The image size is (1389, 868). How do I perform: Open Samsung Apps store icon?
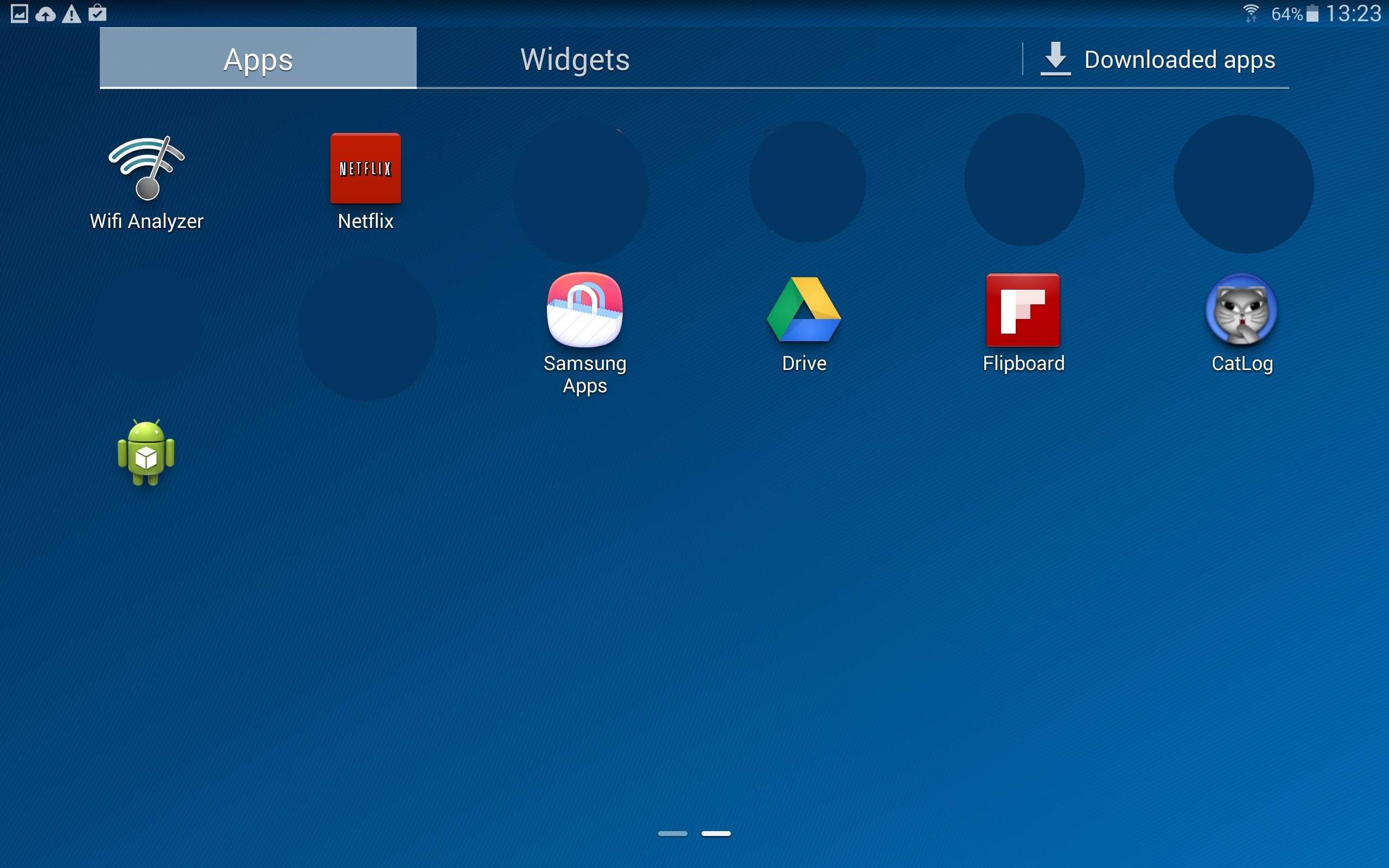[x=584, y=310]
